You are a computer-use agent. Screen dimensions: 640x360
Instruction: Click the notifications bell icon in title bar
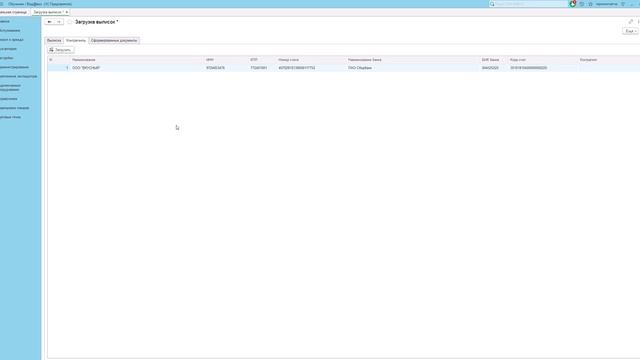[x=573, y=4]
